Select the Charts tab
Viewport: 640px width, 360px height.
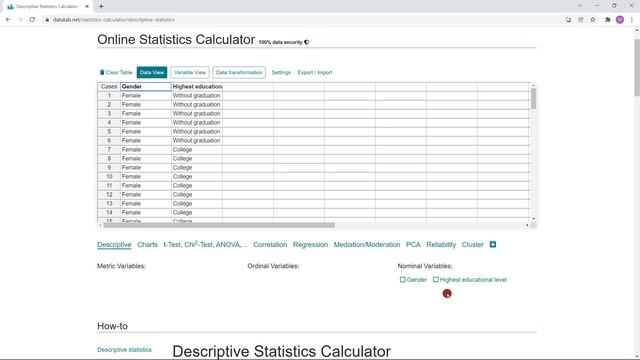click(x=147, y=244)
